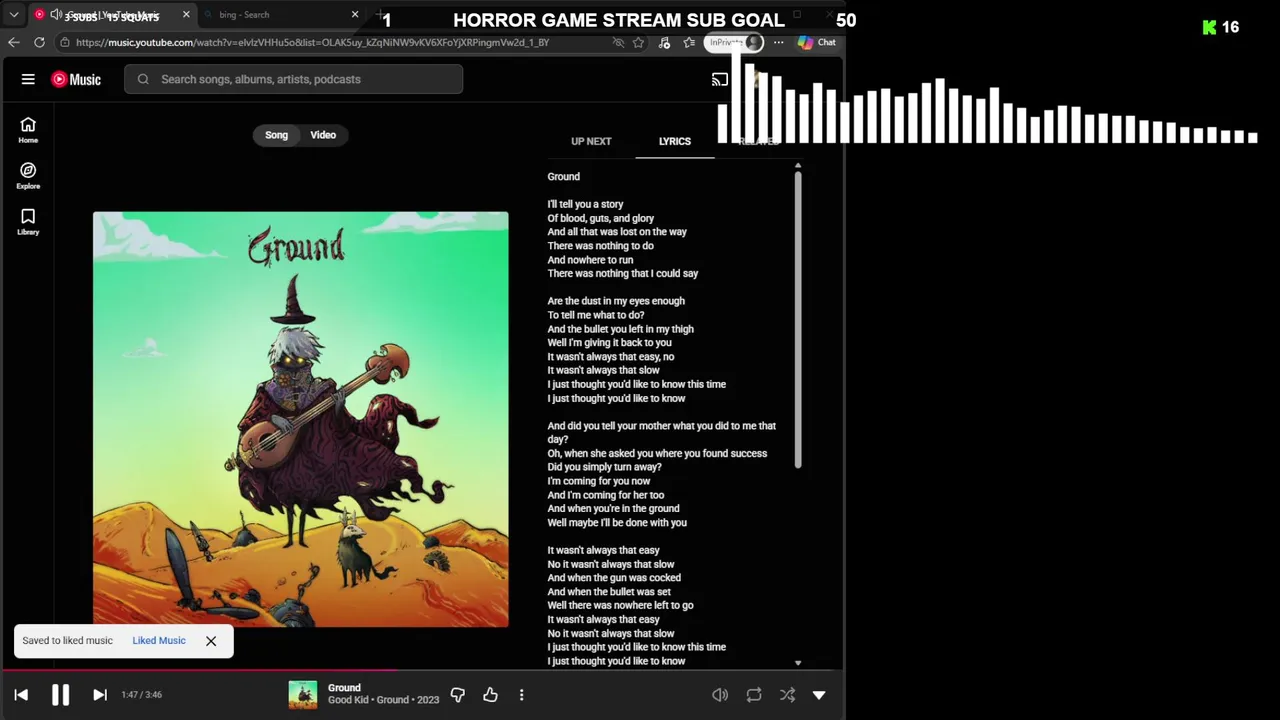Add page to favorites star
This screenshot has width=1280, height=720.
638,42
